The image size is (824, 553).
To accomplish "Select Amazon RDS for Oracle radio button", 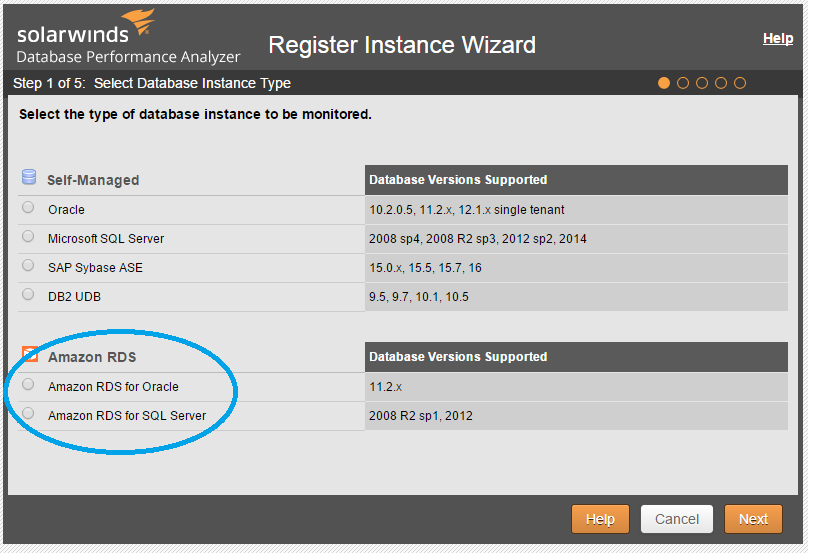I will click(28, 385).
